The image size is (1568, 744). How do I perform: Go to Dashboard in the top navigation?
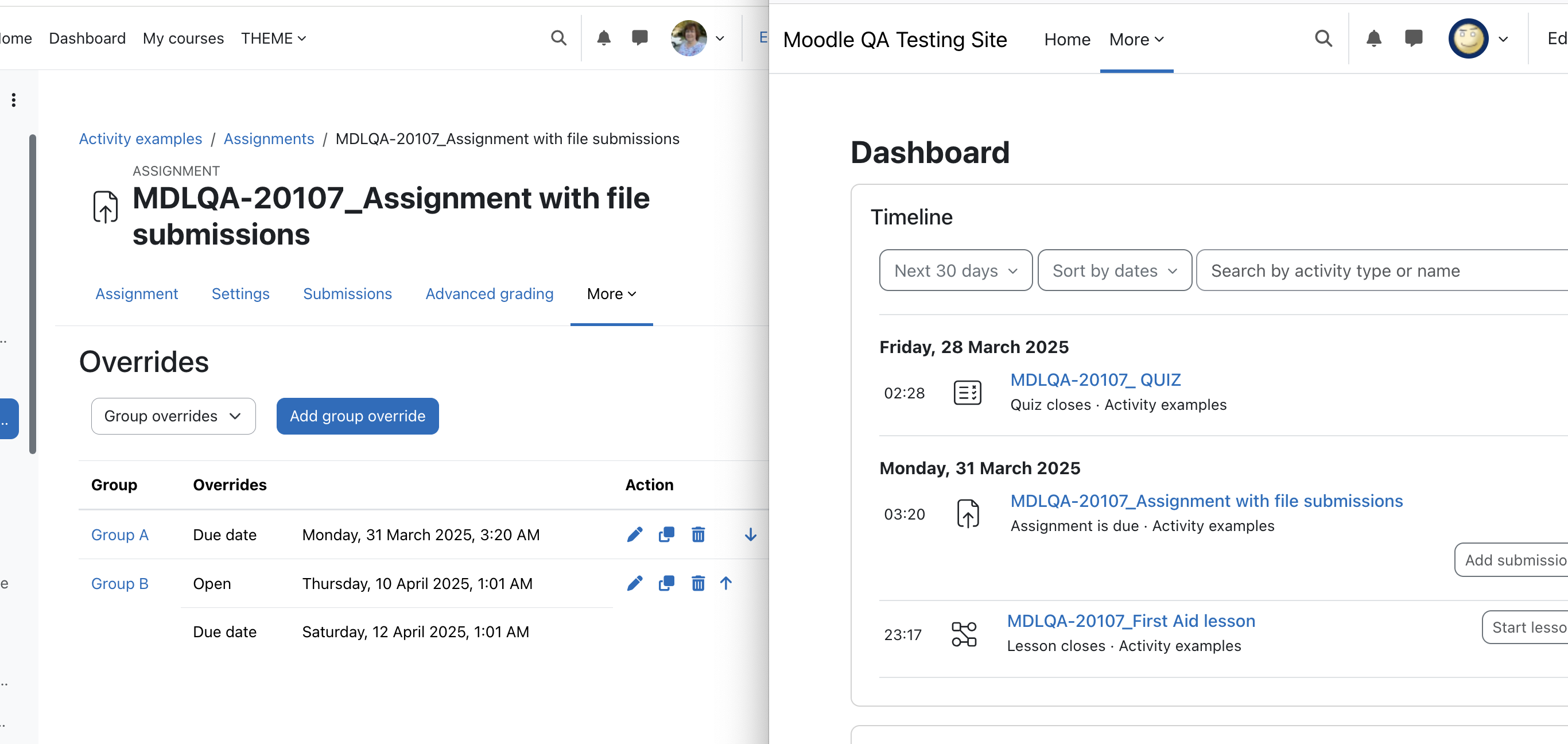click(87, 38)
